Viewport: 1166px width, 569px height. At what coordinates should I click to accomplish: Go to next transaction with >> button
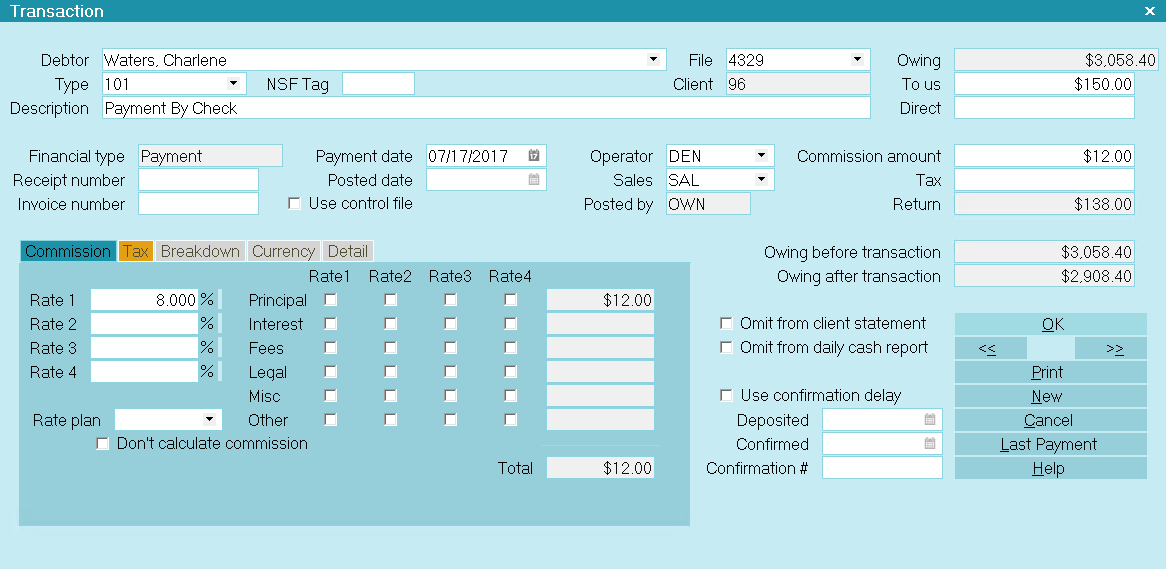(x=1110, y=348)
